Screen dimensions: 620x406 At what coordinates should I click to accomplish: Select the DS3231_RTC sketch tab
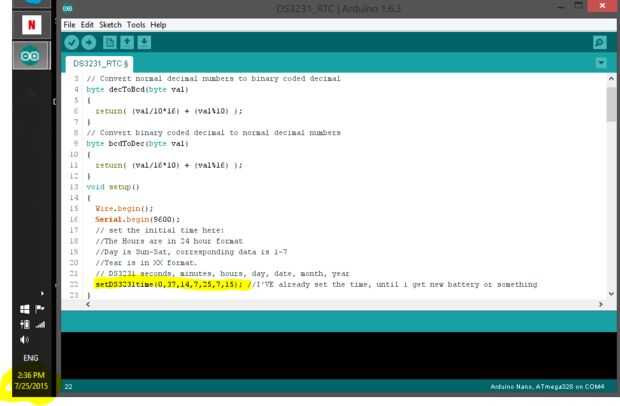100,64
